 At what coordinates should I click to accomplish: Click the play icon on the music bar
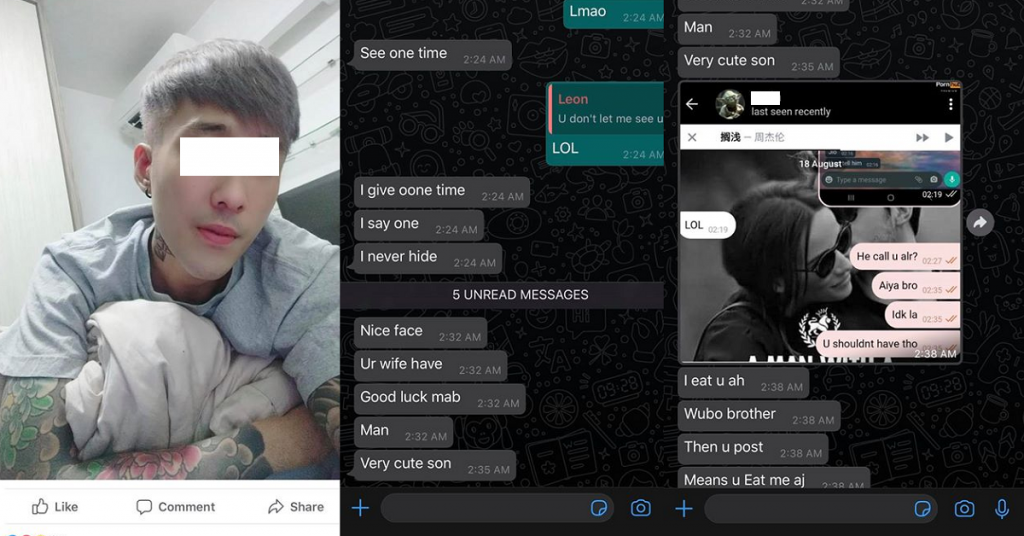948,138
